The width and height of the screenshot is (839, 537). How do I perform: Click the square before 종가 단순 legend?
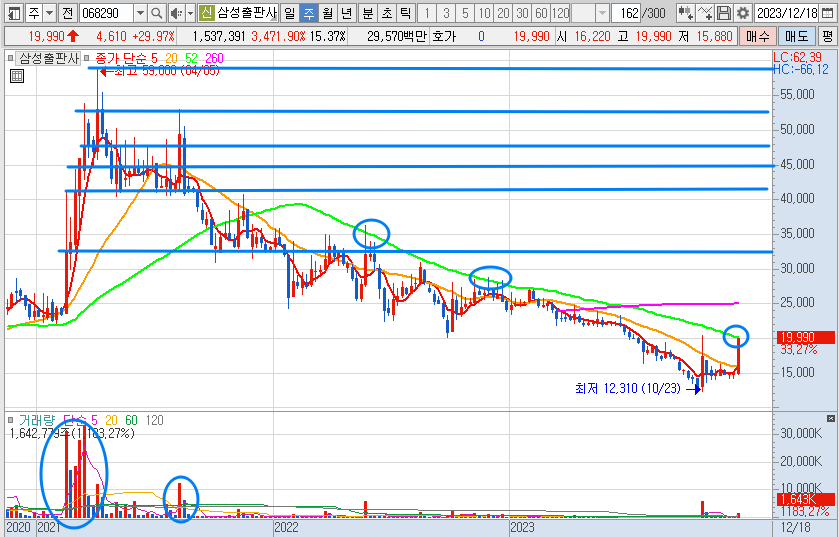coord(86,58)
